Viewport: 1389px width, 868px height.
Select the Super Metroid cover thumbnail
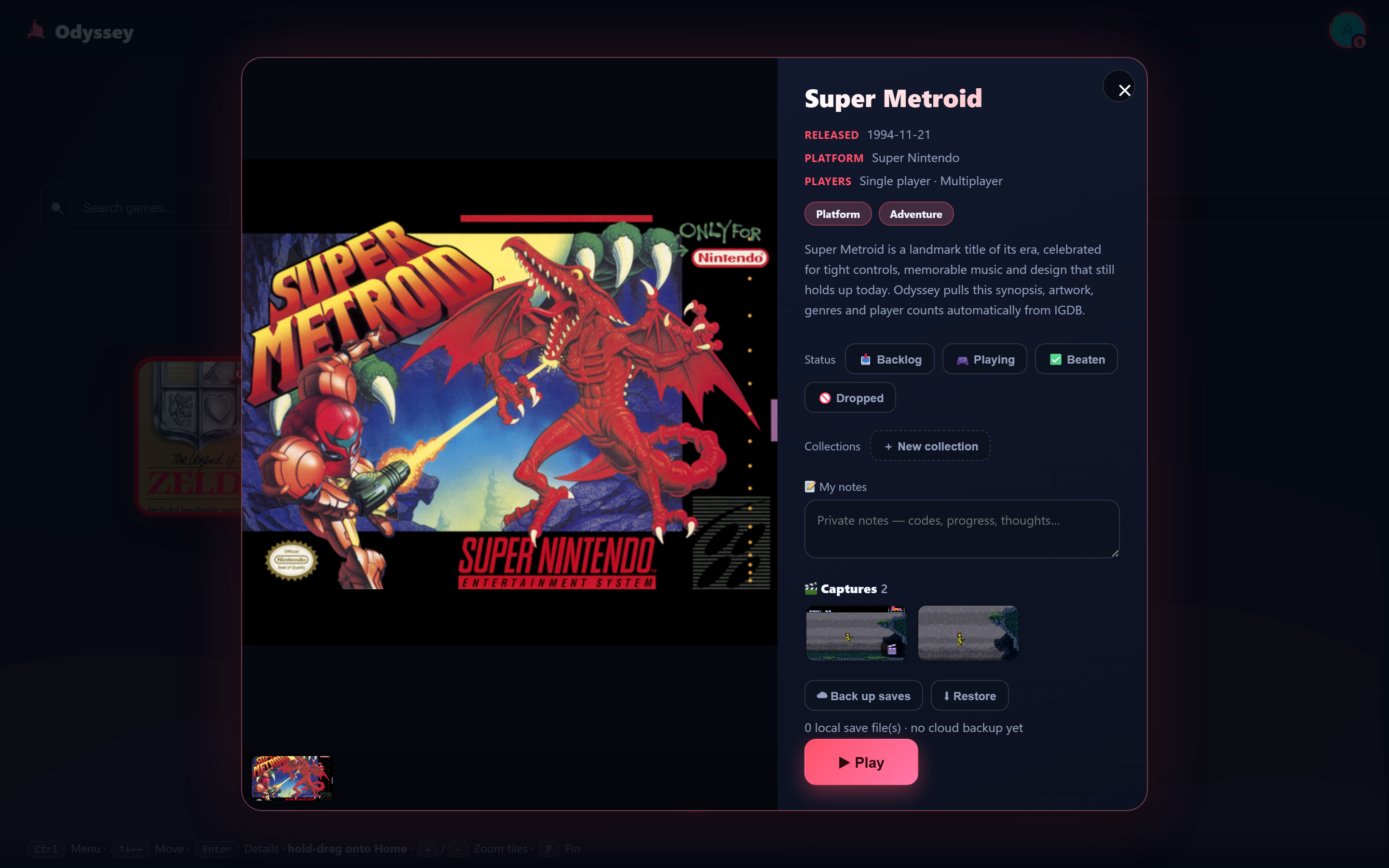292,778
